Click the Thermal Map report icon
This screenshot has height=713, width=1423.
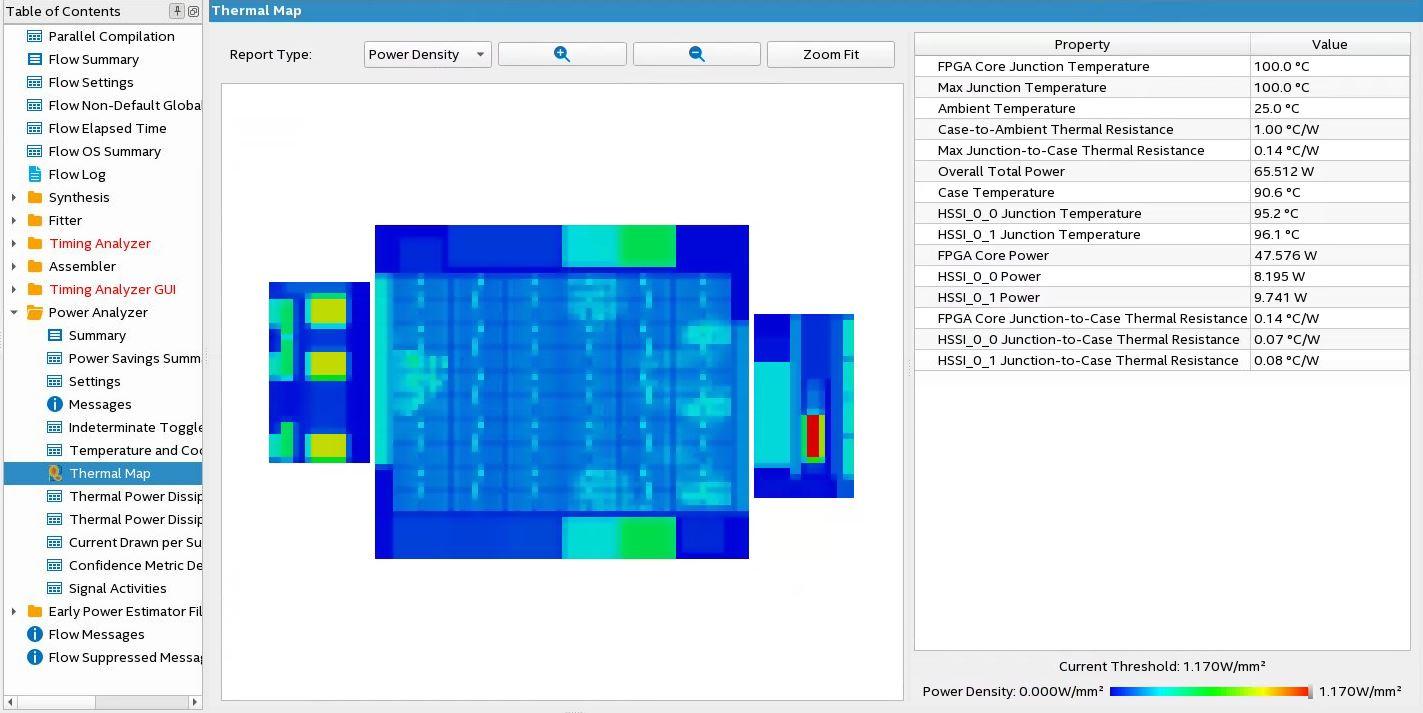click(55, 473)
